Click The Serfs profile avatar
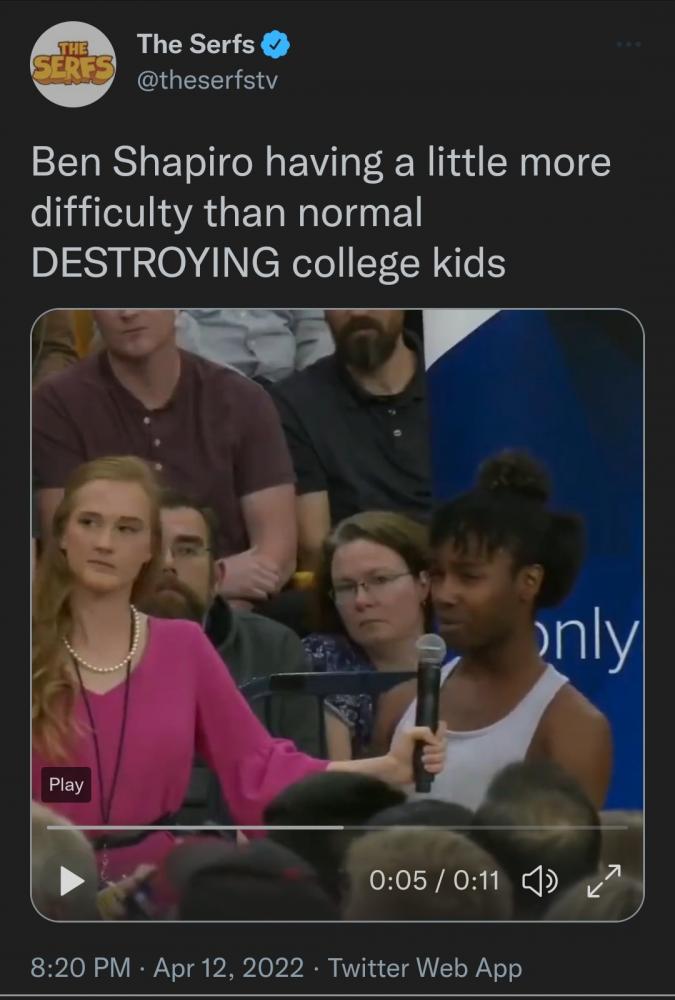This screenshot has width=675, height=1000. point(74,64)
